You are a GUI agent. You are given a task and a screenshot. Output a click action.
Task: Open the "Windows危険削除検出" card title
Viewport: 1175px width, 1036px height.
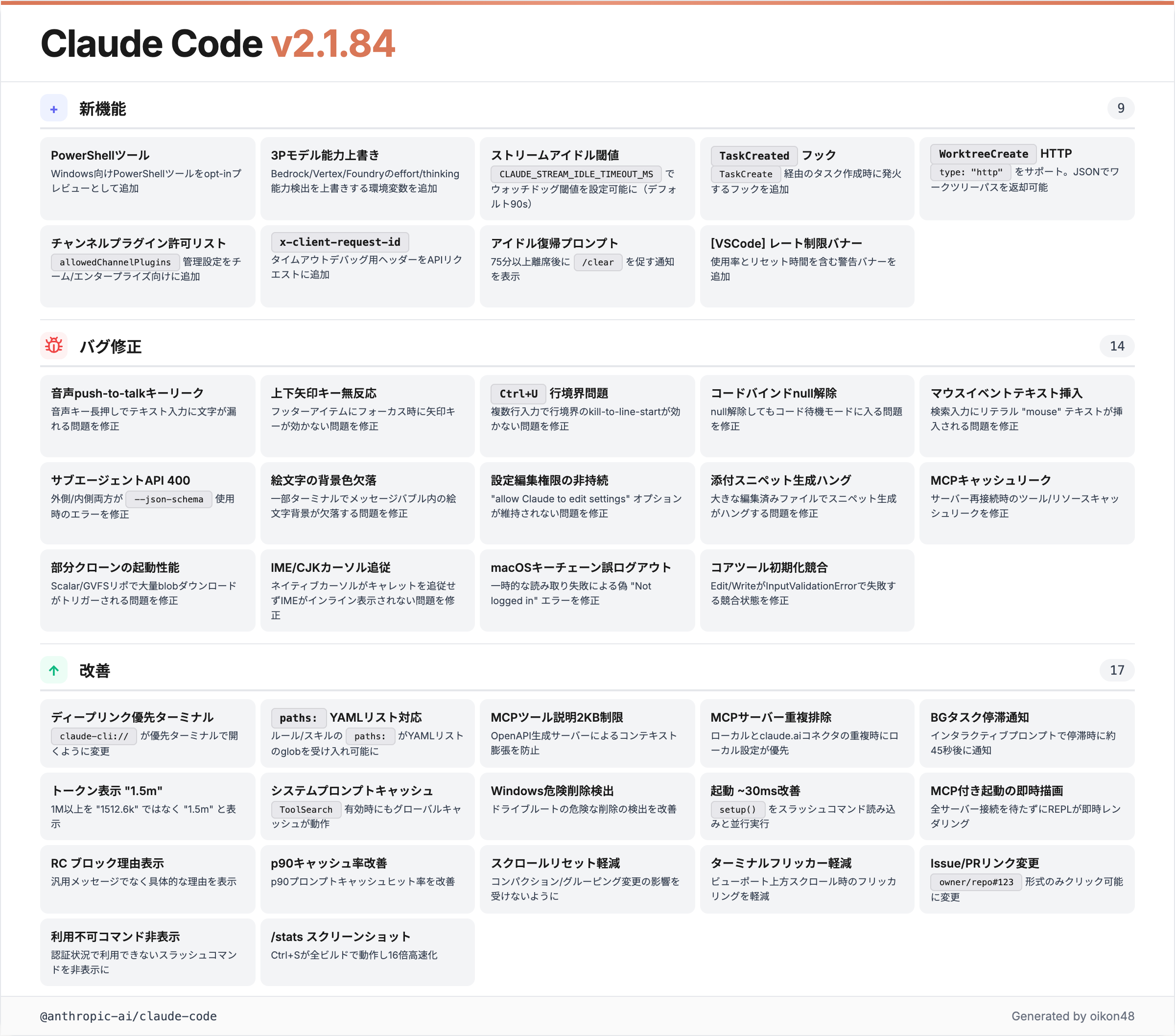[552, 791]
